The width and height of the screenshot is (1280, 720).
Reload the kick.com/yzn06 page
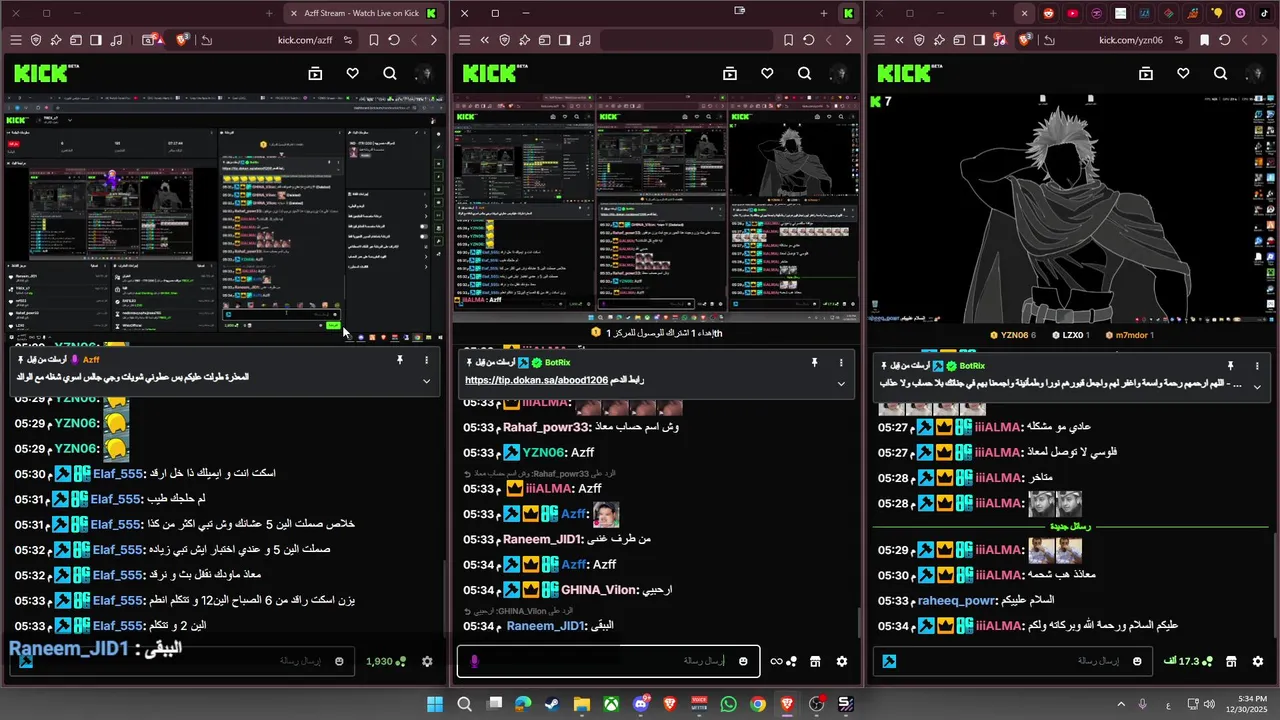click(x=1225, y=40)
